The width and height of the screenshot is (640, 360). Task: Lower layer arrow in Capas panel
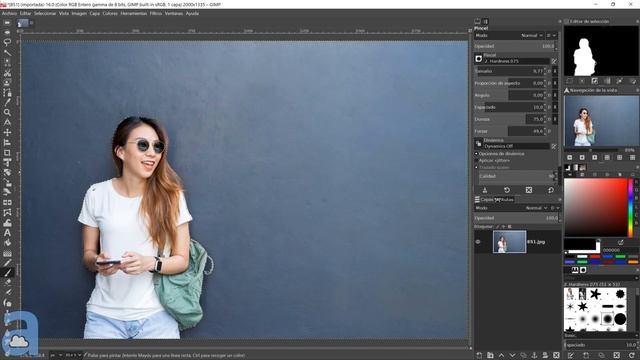[512, 356]
